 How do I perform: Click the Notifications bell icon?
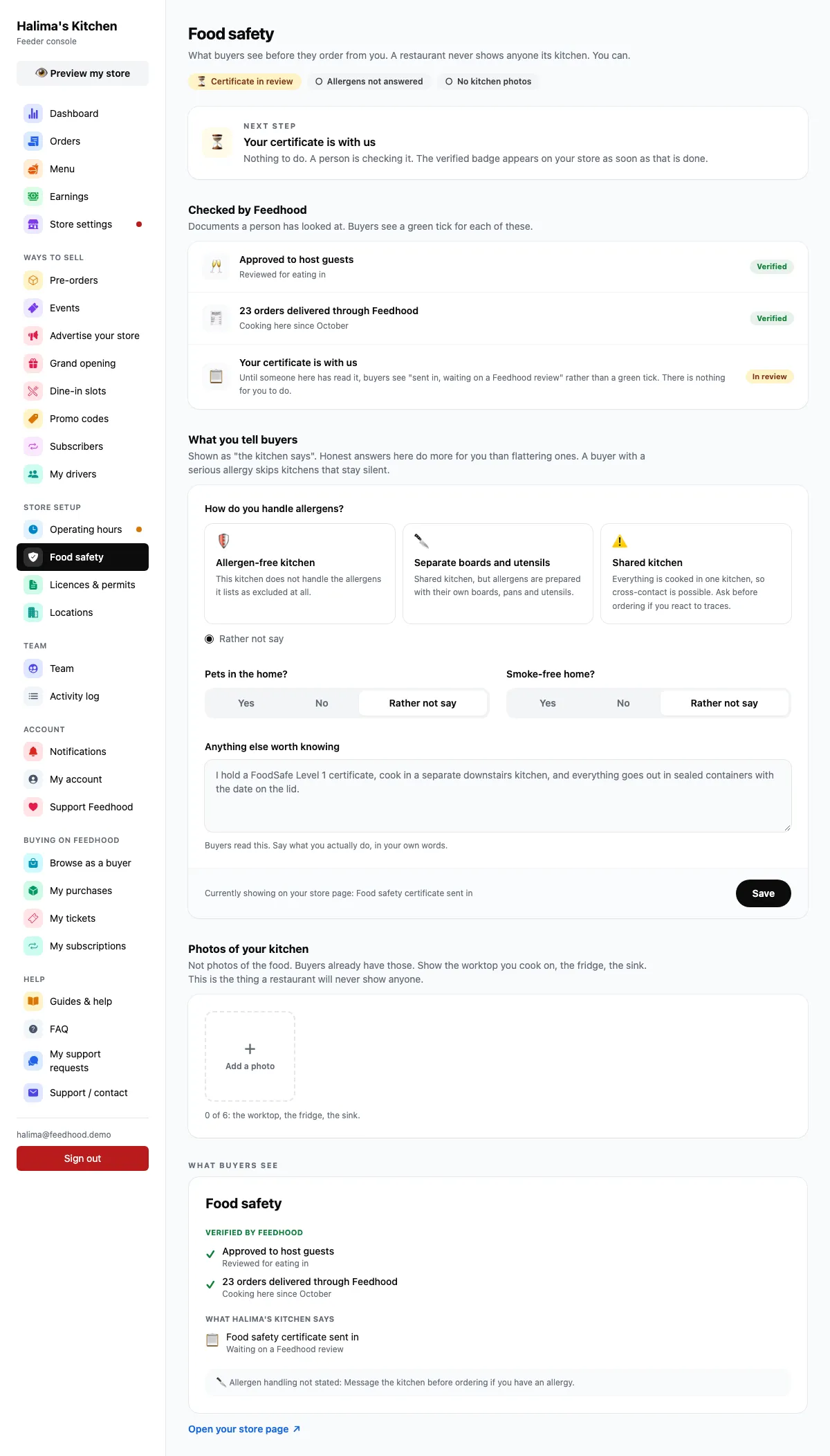pos(33,752)
